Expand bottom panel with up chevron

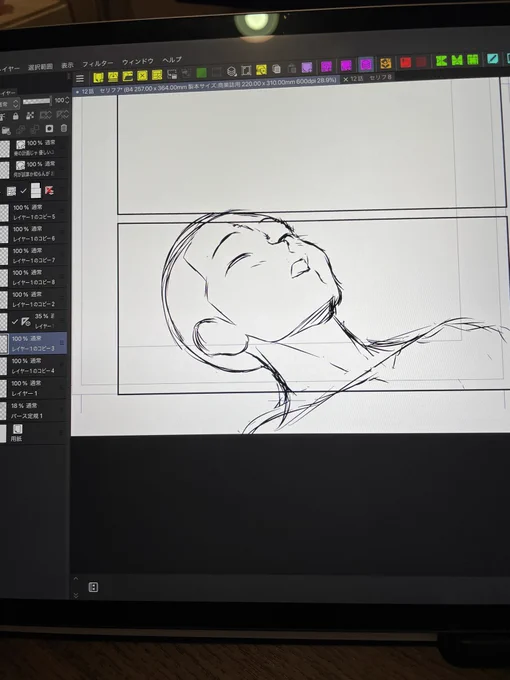pyautogui.click(x=75, y=579)
